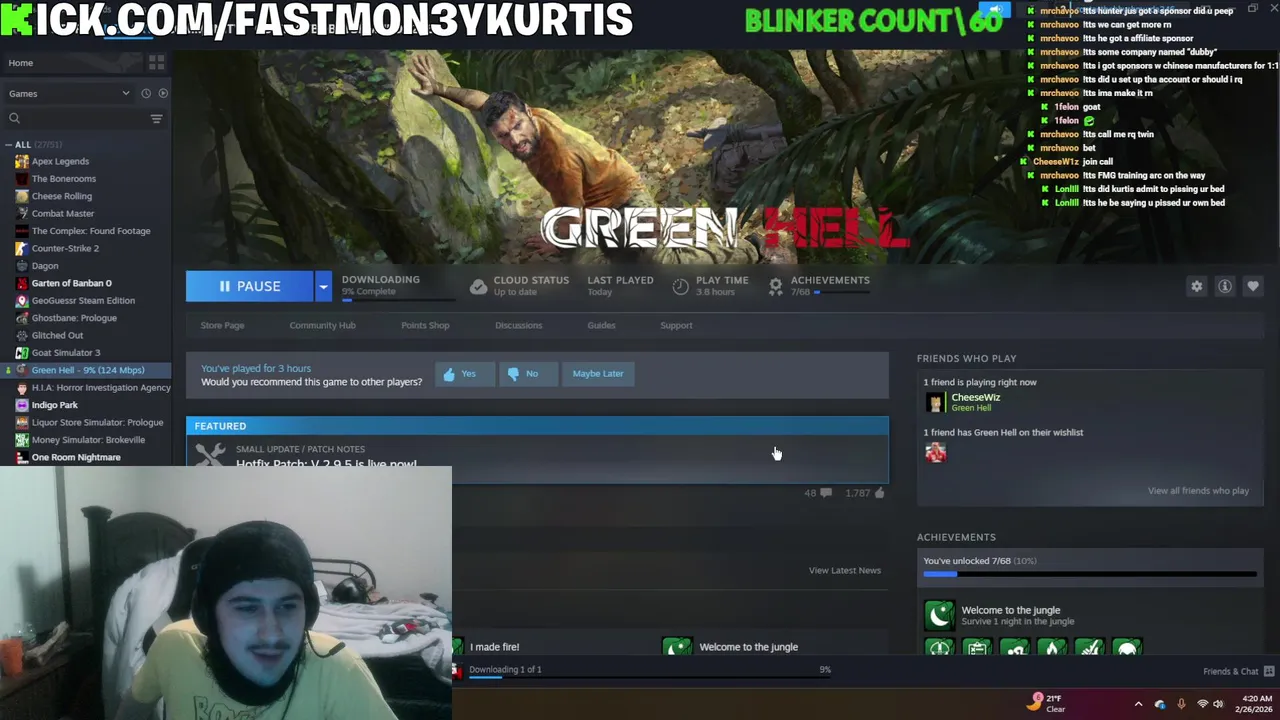1280x720 pixels.
Task: Select The Bonerooms in library
Action: coord(64,178)
